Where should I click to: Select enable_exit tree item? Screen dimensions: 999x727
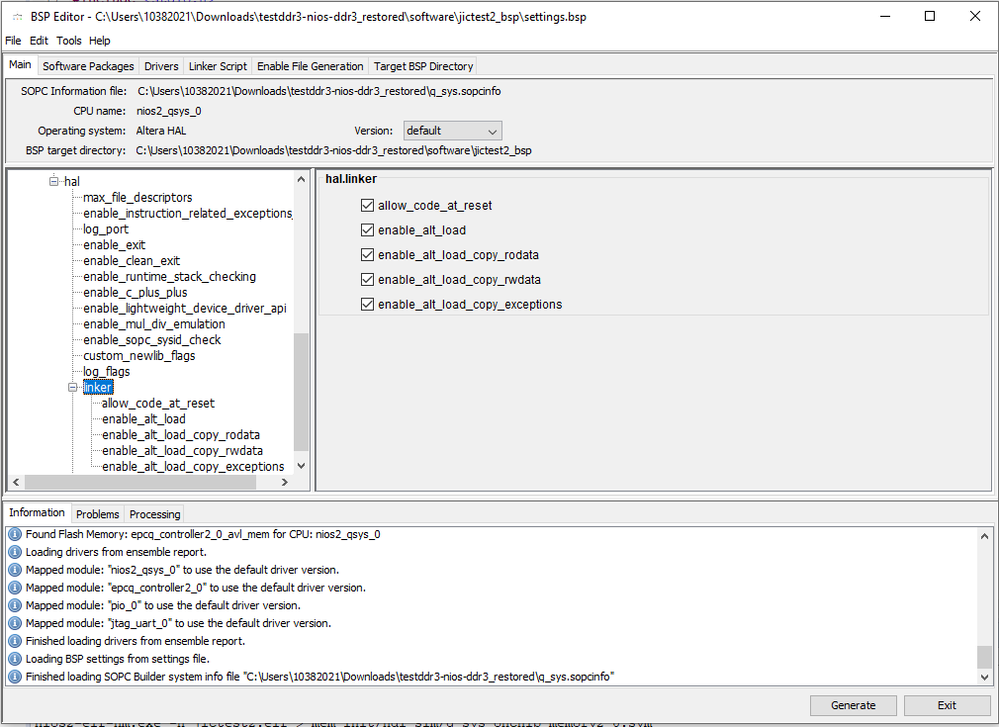tap(114, 245)
